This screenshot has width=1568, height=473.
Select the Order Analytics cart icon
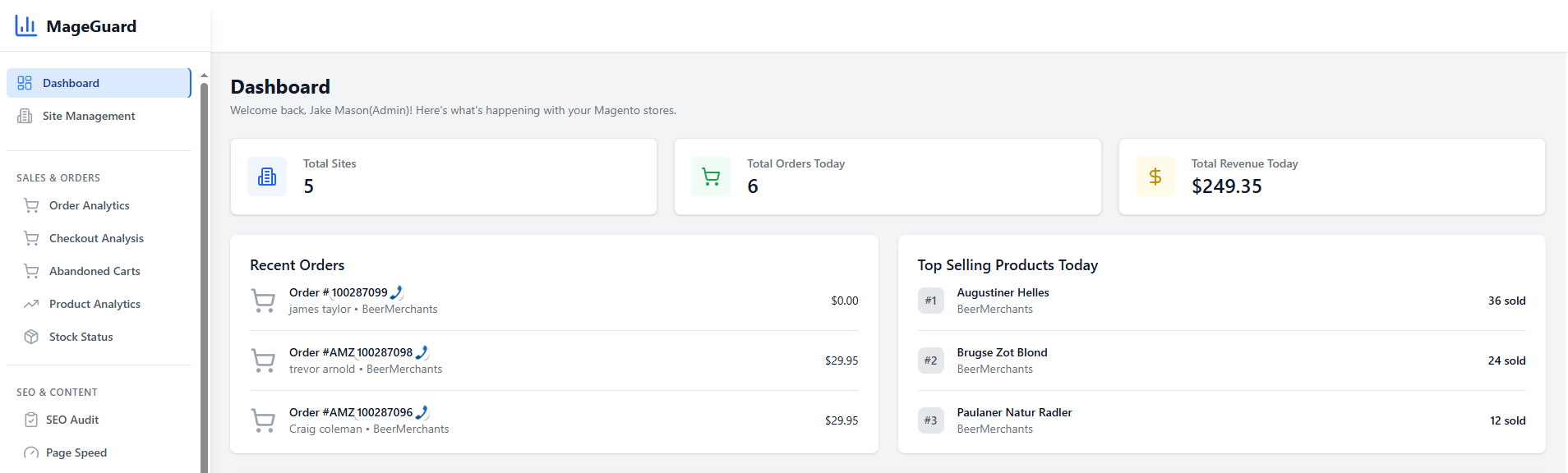(x=31, y=204)
